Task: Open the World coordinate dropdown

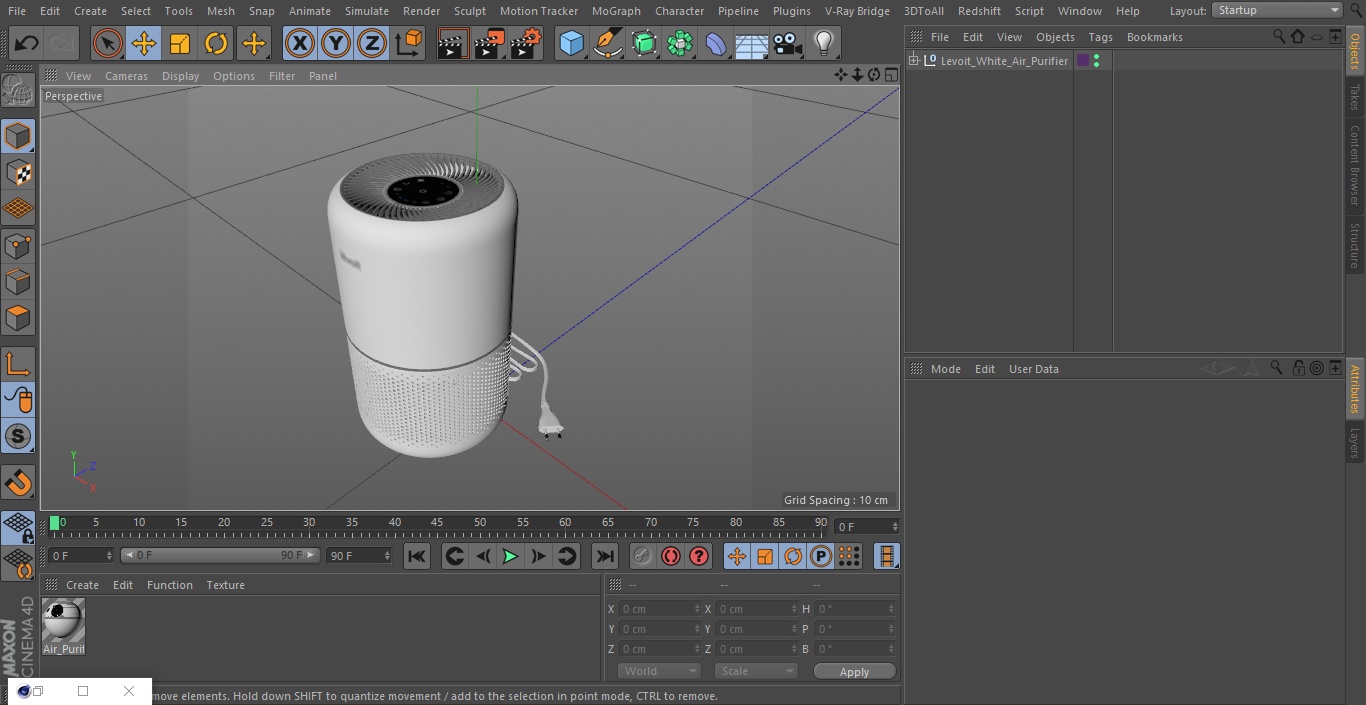Action: [x=658, y=671]
